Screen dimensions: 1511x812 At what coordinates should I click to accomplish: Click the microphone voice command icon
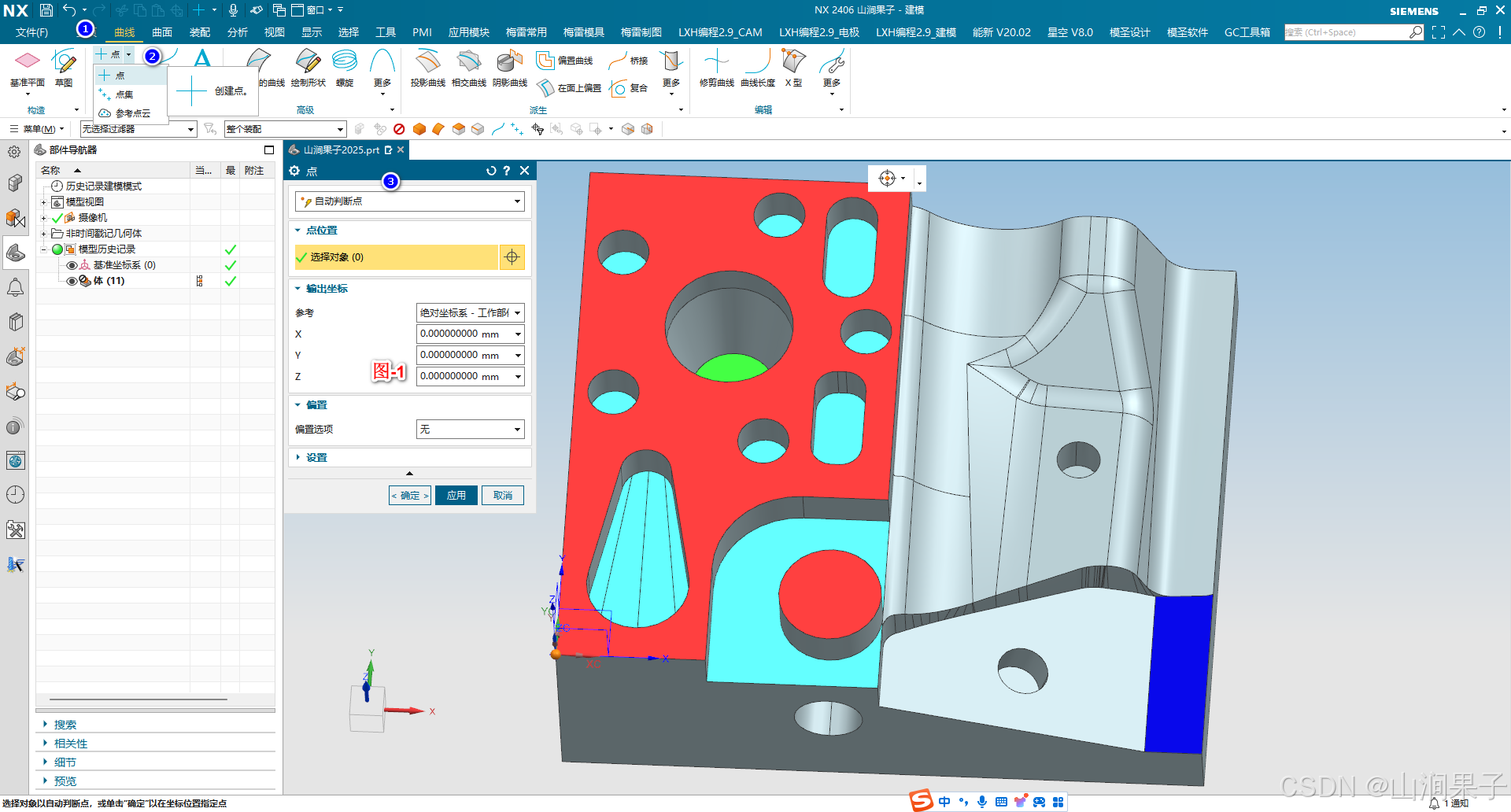click(x=233, y=10)
